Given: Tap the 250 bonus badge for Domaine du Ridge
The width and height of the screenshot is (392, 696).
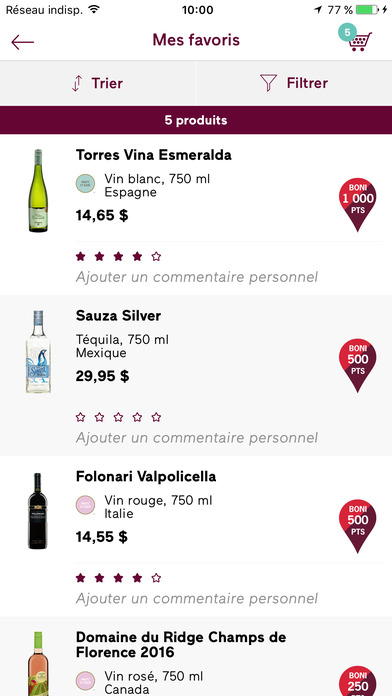Looking at the screenshot, I should pyautogui.click(x=357, y=680).
